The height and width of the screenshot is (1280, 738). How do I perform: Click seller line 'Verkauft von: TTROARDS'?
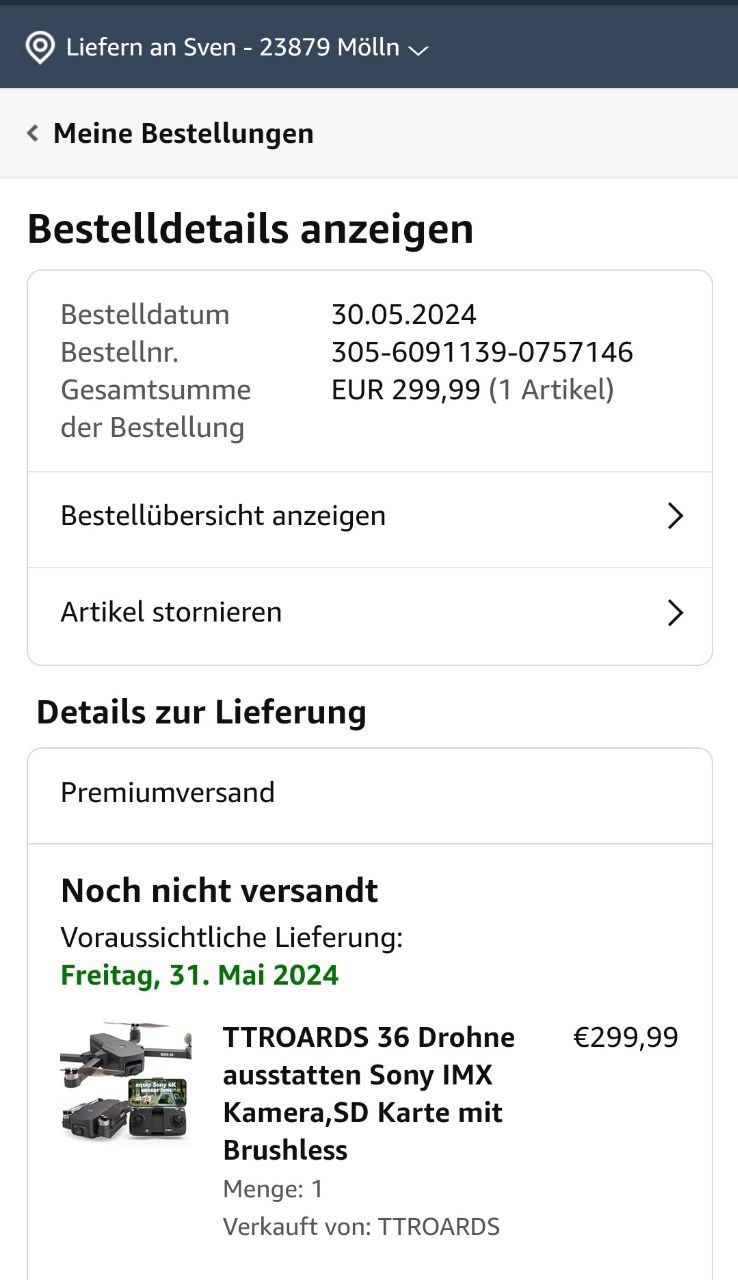[361, 1226]
